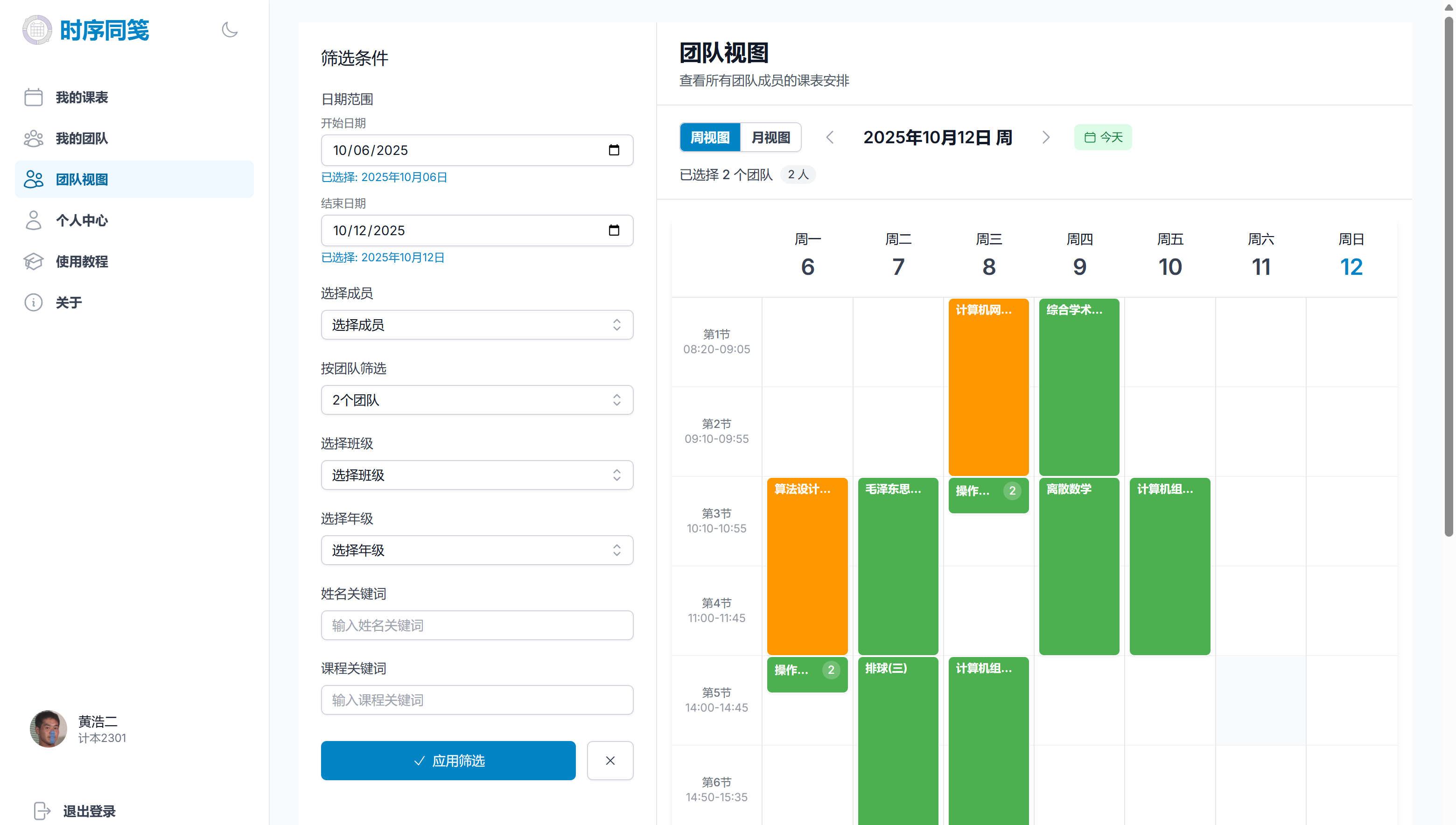Click the 应用筛选 button
1456x825 pixels.
click(448, 761)
